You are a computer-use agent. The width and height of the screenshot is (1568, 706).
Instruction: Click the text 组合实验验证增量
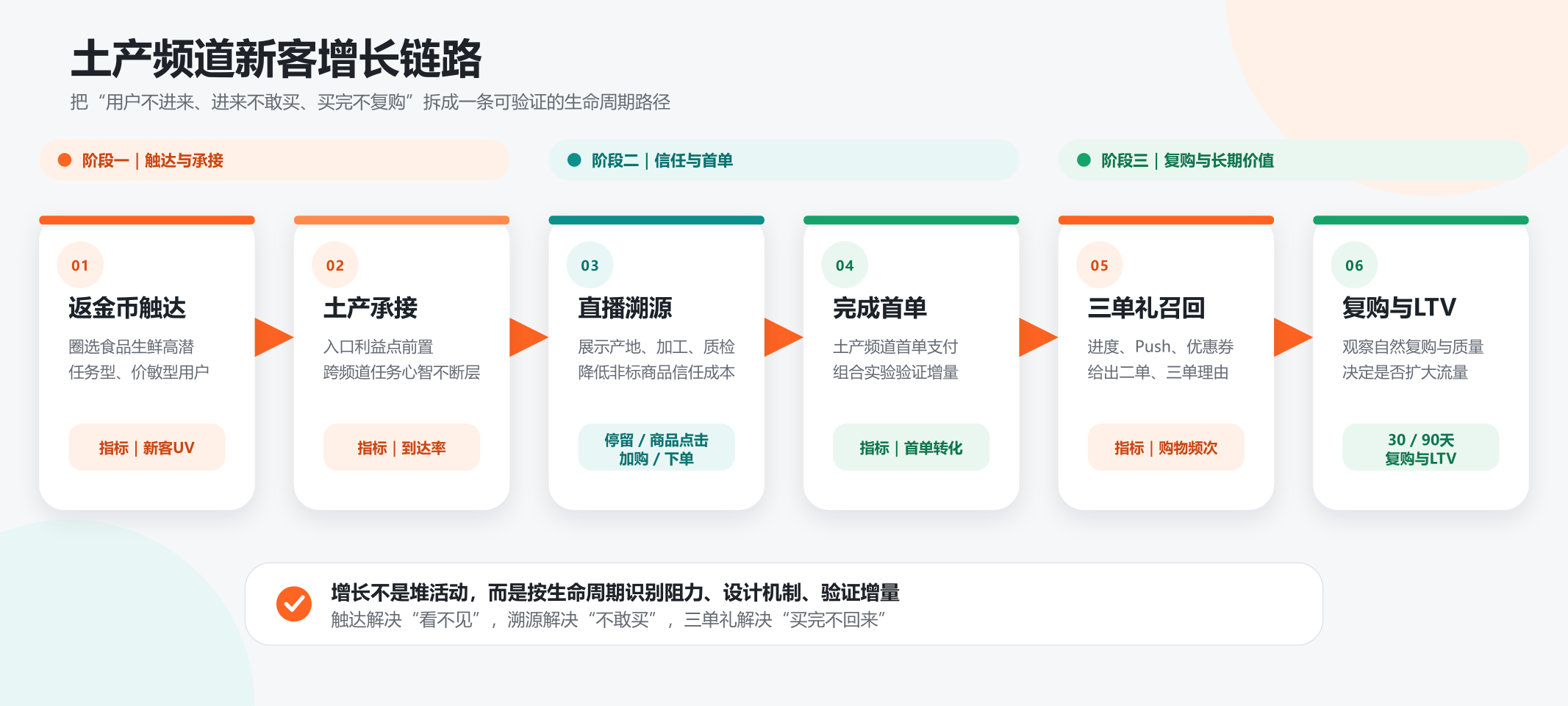click(895, 372)
